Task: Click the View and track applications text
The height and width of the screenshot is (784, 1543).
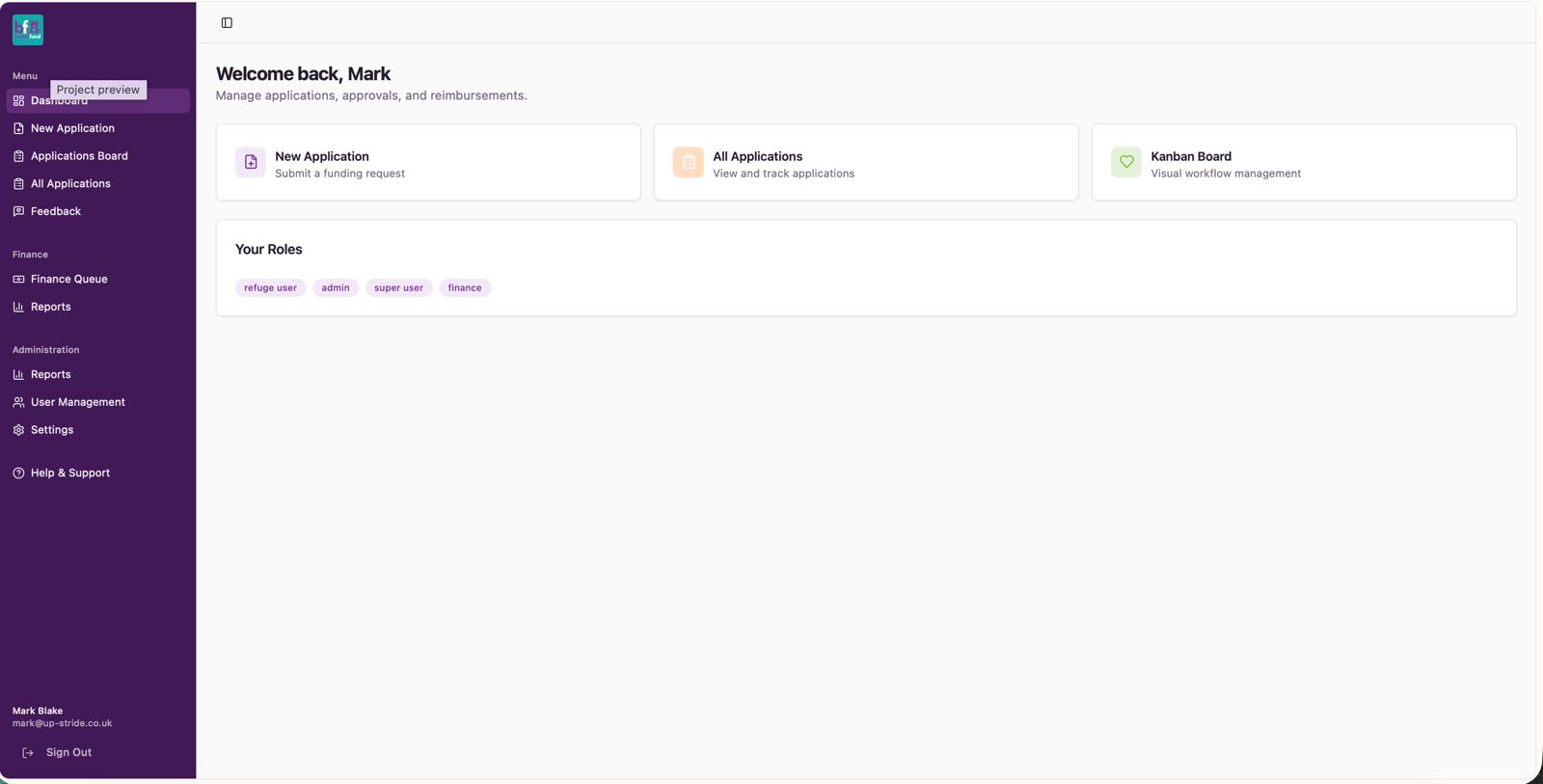Action: pos(784,174)
